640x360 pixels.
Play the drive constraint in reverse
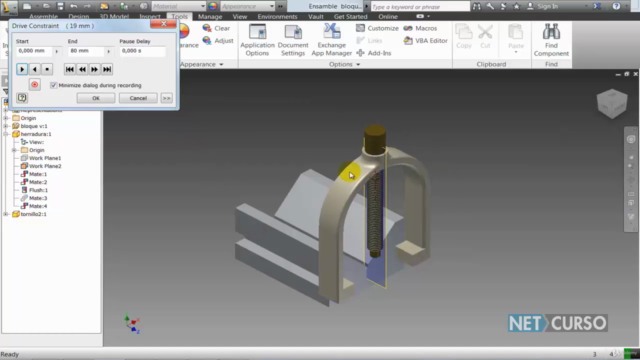point(35,69)
